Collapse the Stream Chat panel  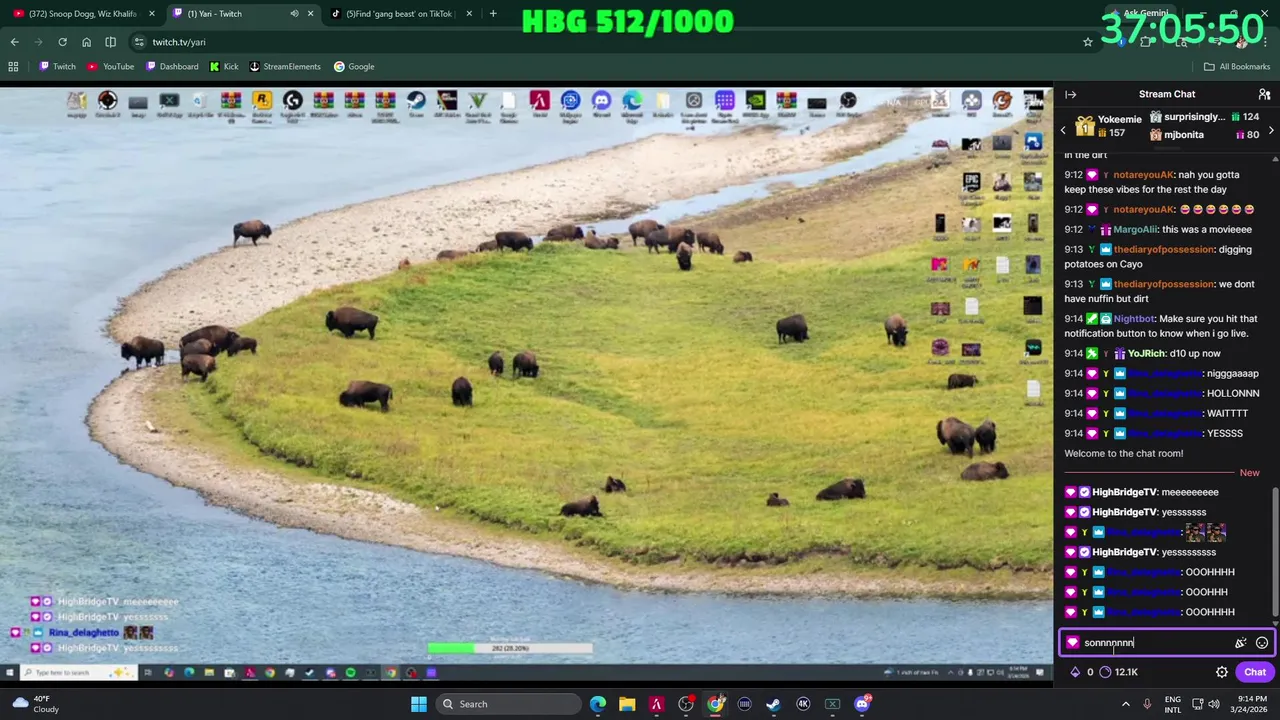[x=1070, y=94]
